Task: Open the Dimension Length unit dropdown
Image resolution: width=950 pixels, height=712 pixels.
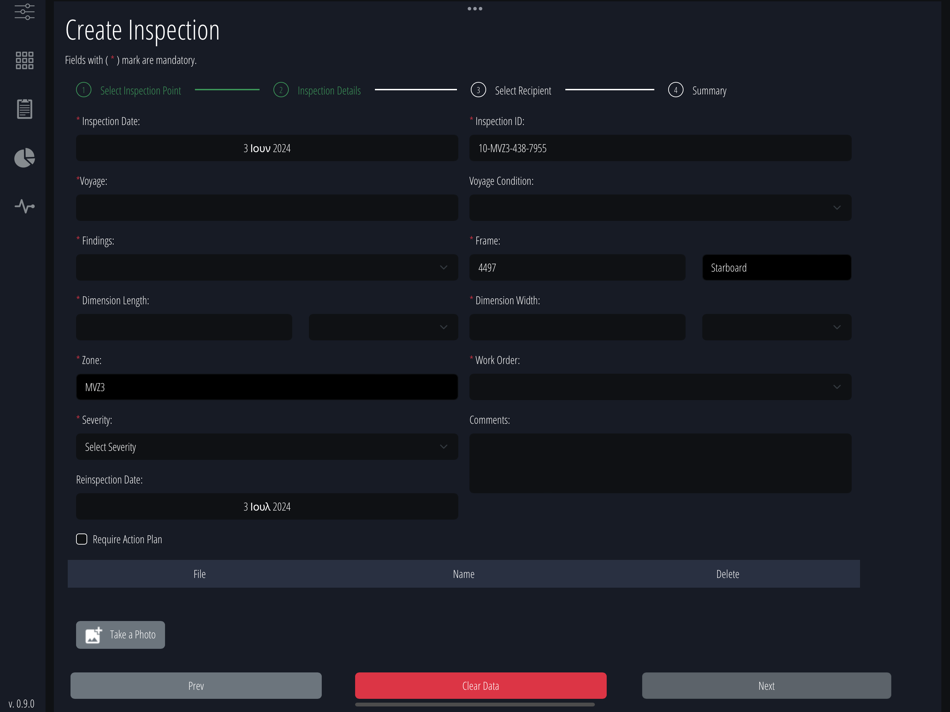Action: [x=383, y=327]
